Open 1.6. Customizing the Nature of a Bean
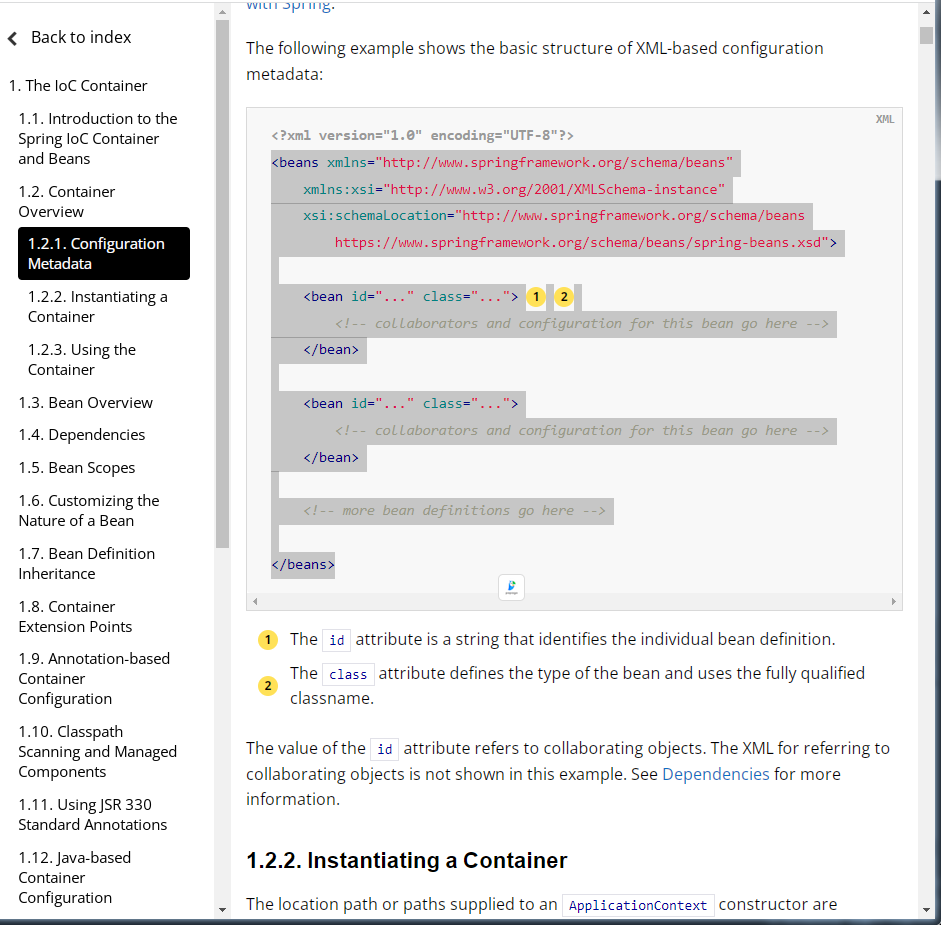The height and width of the screenshot is (925, 941). pos(89,511)
